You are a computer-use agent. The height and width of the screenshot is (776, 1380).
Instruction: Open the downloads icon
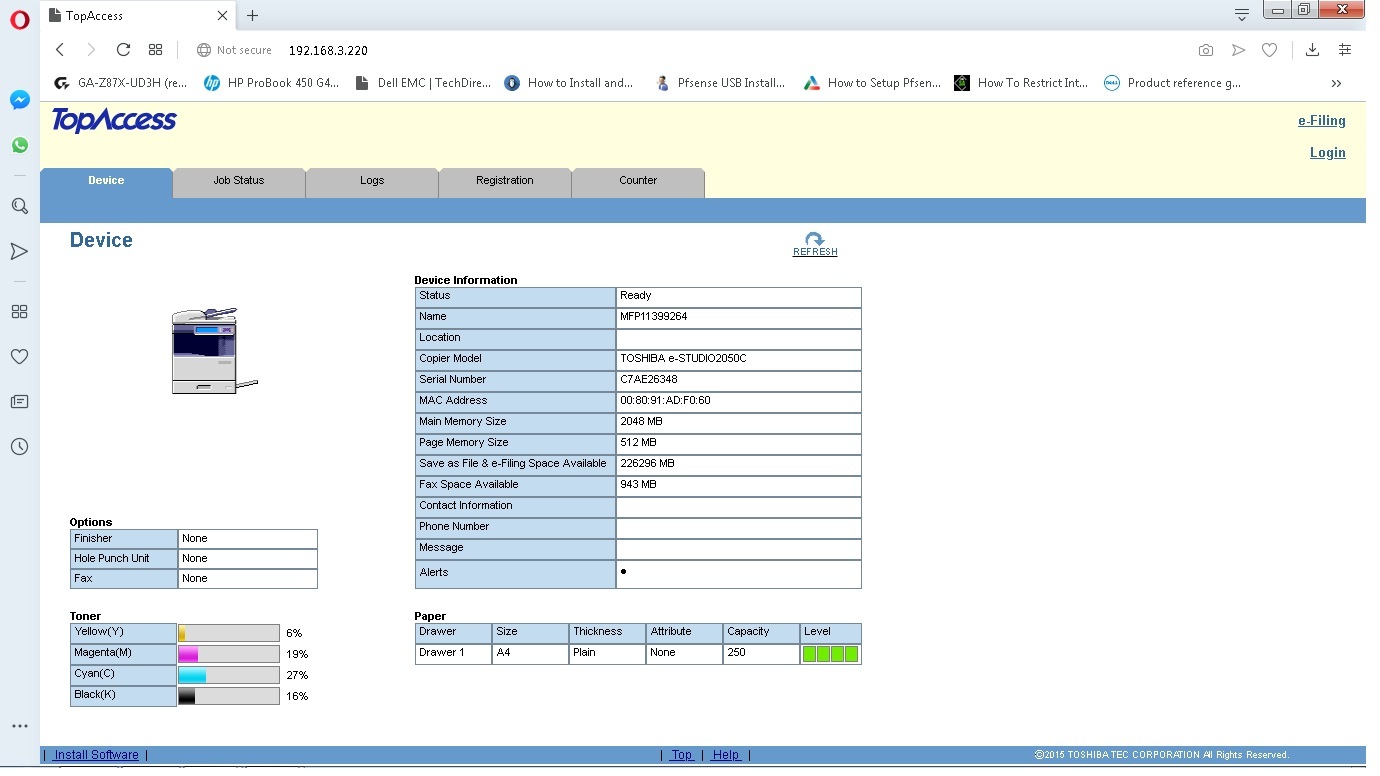tap(1313, 50)
